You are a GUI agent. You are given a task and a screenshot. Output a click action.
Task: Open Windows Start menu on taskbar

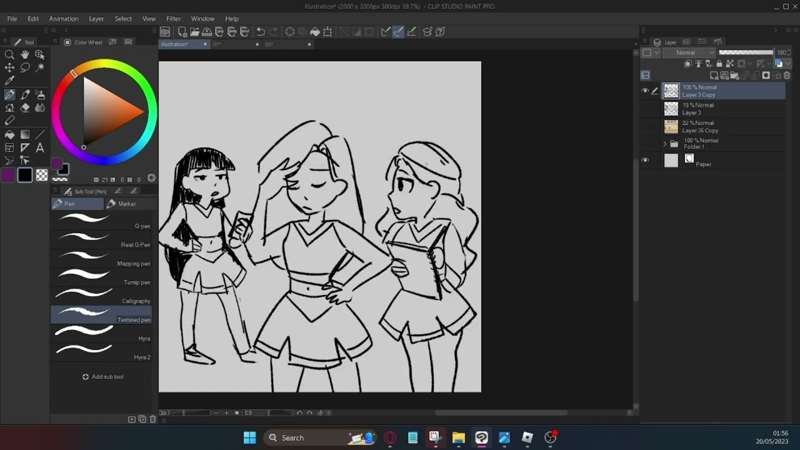pos(250,437)
